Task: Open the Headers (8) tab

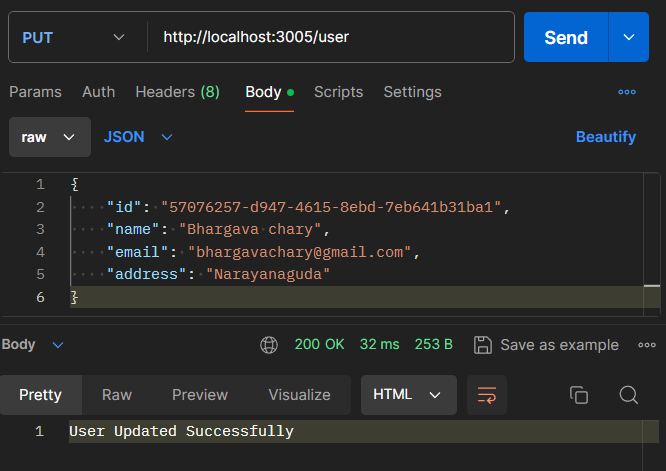Action: [x=178, y=92]
